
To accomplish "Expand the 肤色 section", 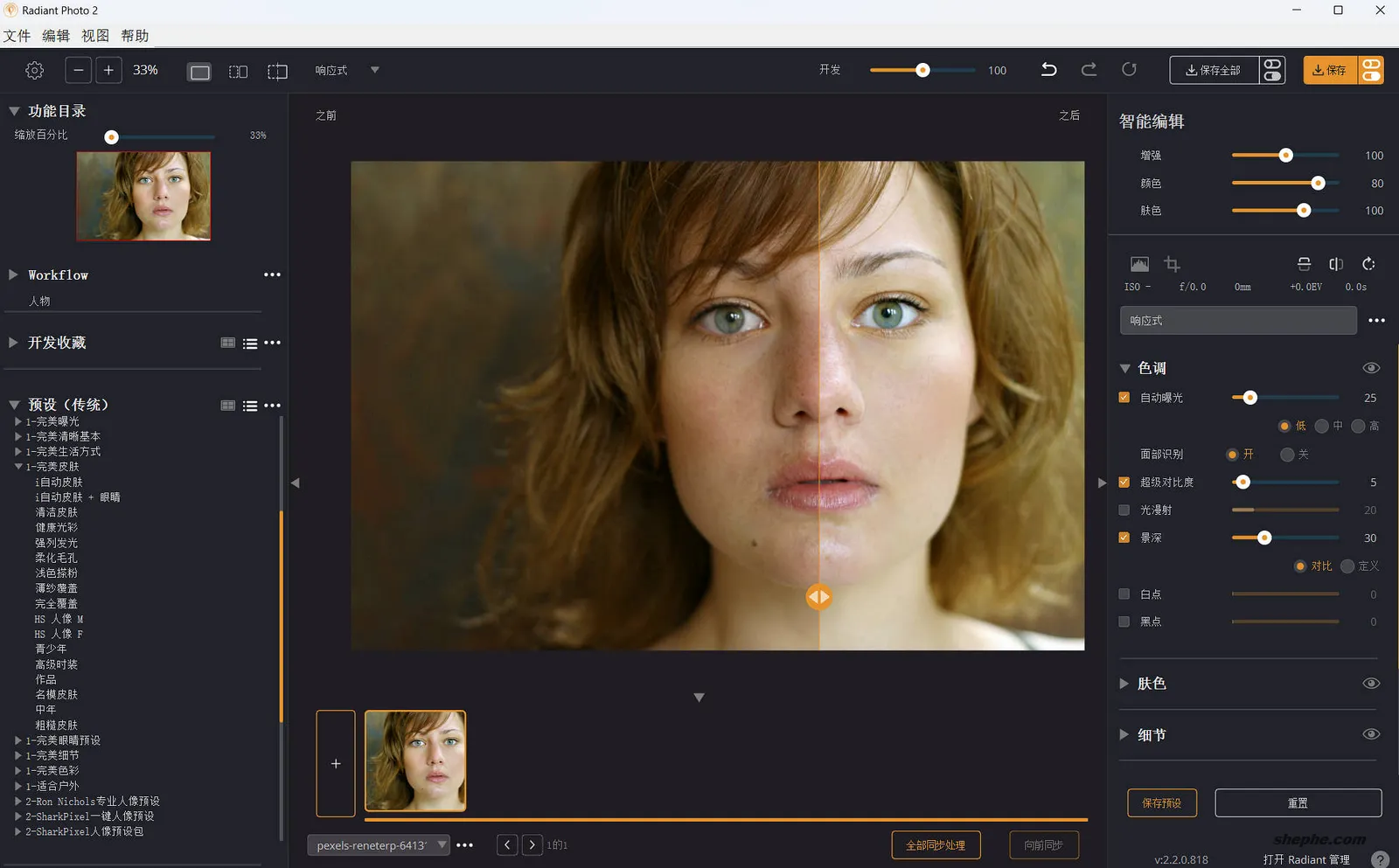I will point(1124,684).
